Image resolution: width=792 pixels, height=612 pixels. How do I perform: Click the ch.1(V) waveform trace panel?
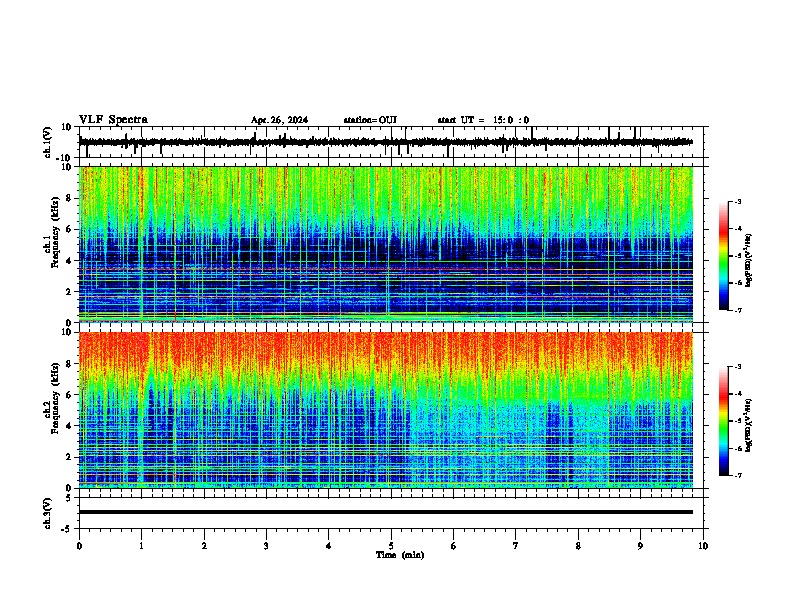(391, 142)
